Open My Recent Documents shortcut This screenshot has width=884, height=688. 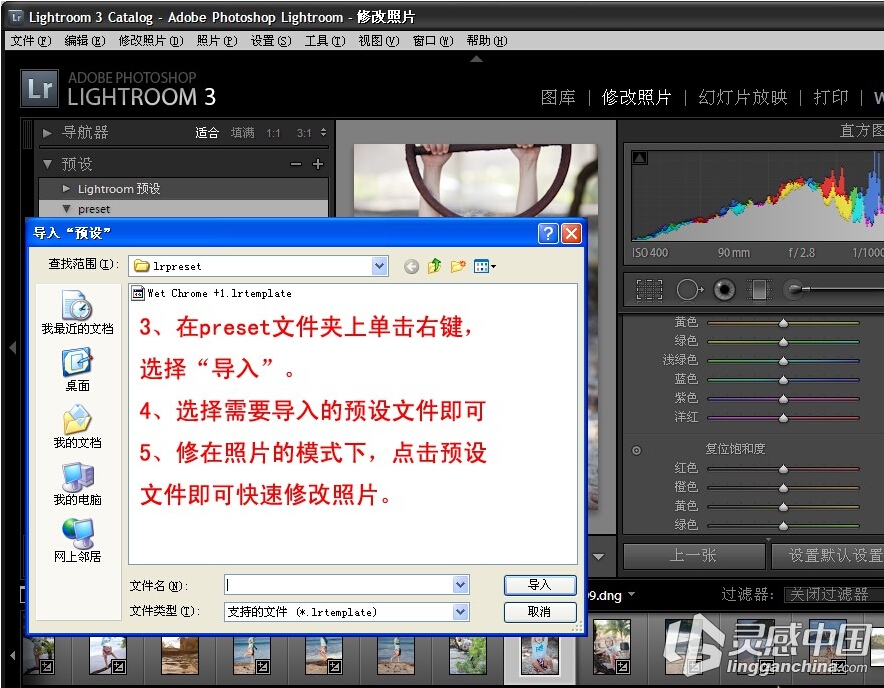(77, 313)
